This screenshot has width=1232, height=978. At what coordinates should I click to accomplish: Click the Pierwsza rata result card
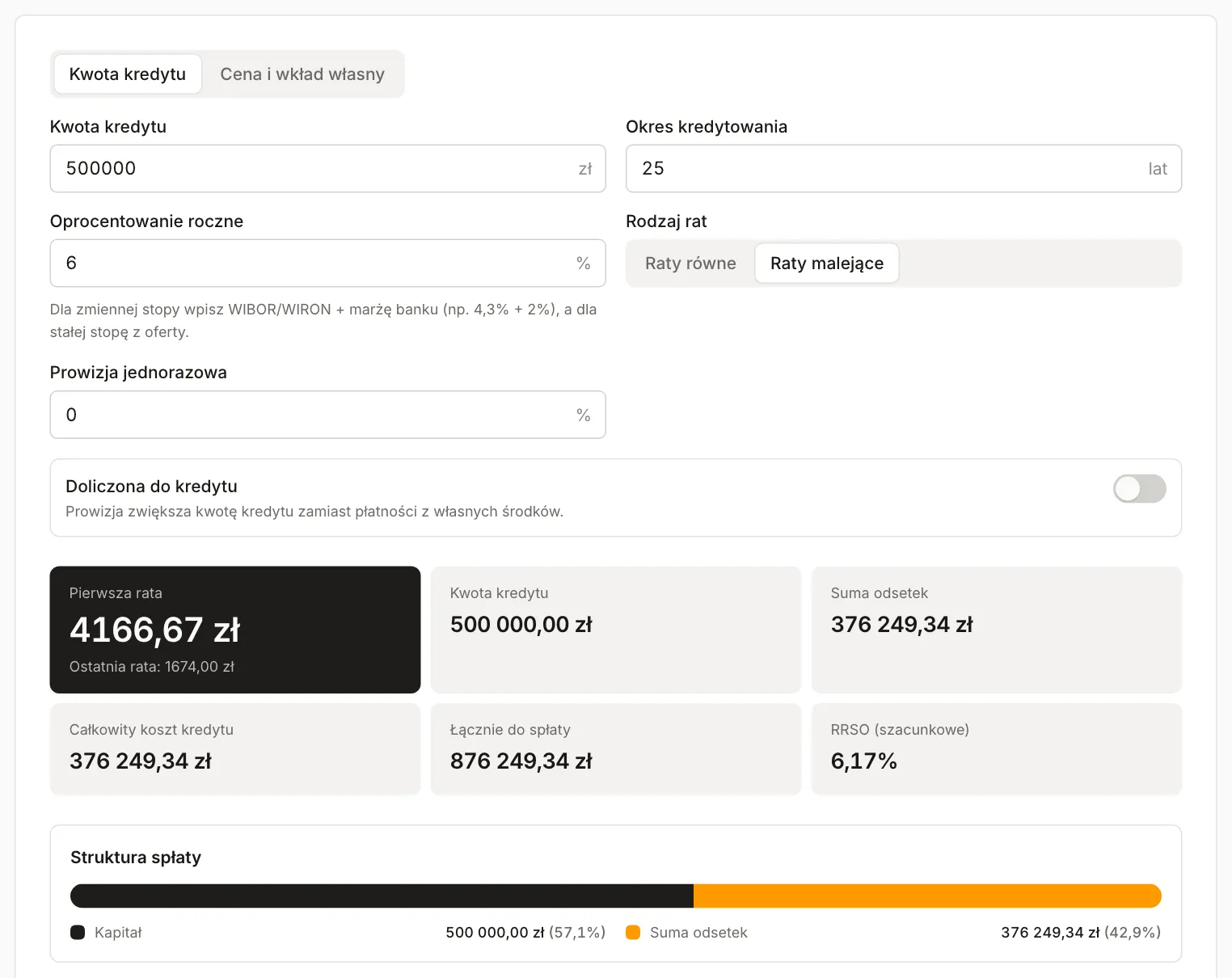235,630
